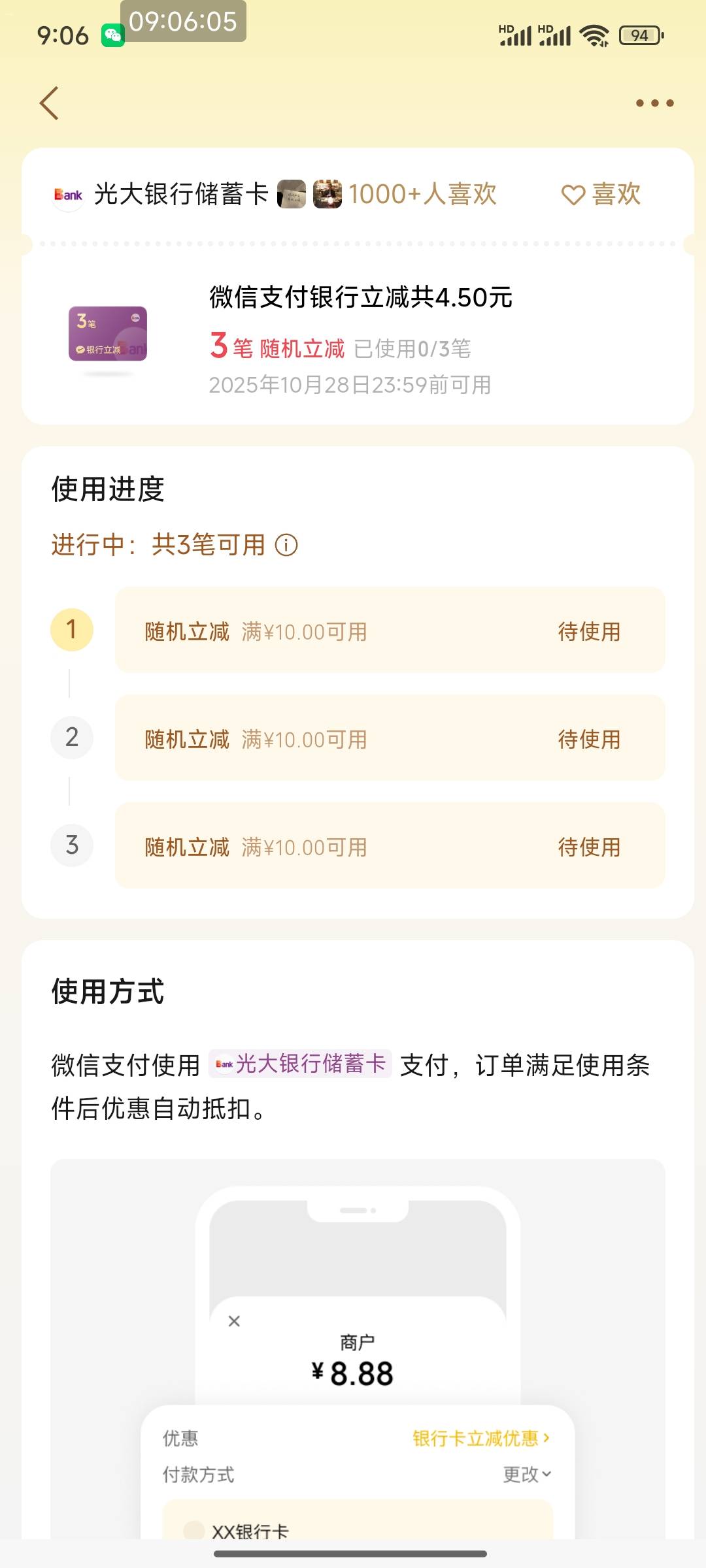Expand the 更改 payment method dropdown
Screen dimensions: 706x1568
point(527,1475)
